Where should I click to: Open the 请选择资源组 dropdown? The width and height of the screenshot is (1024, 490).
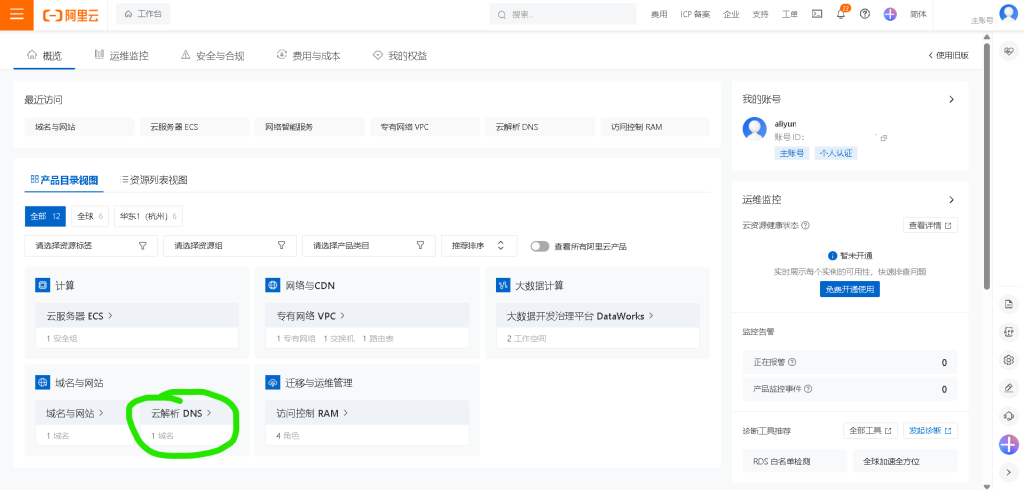pyautogui.click(x=230, y=246)
